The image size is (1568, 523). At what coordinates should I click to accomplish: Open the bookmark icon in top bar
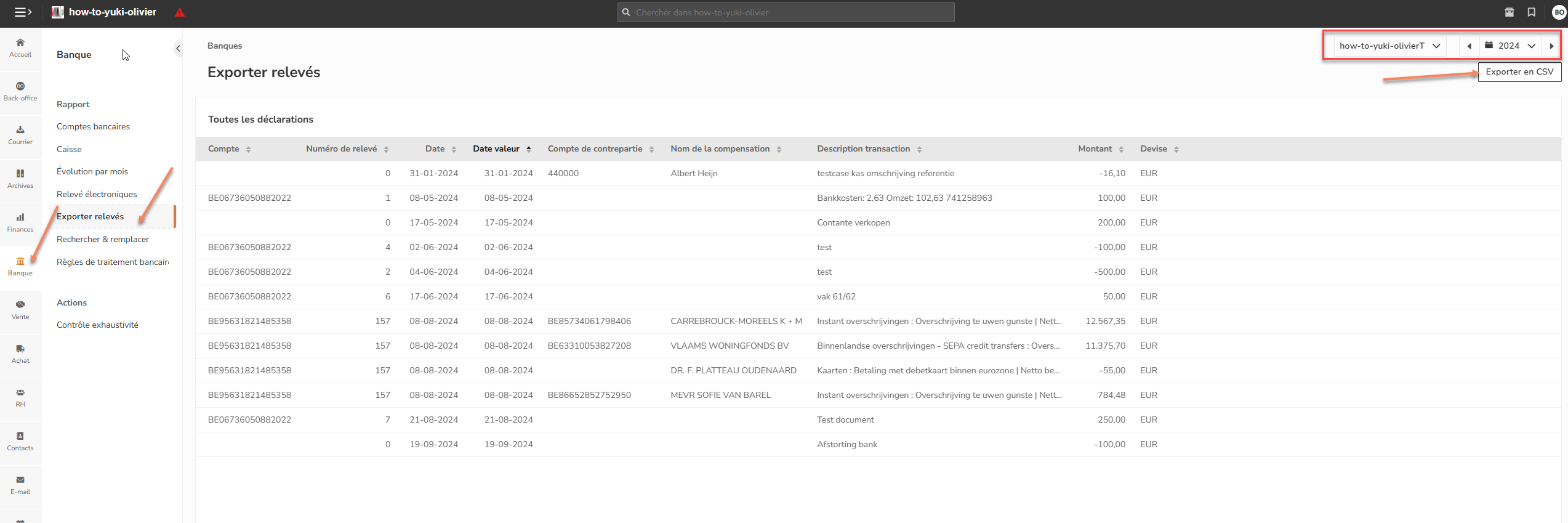[x=1532, y=12]
